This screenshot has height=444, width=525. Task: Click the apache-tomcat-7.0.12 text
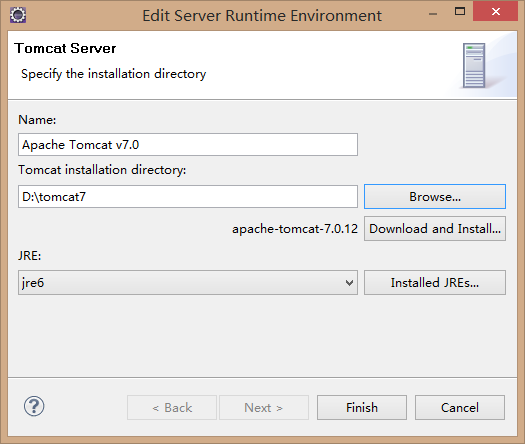pos(295,229)
